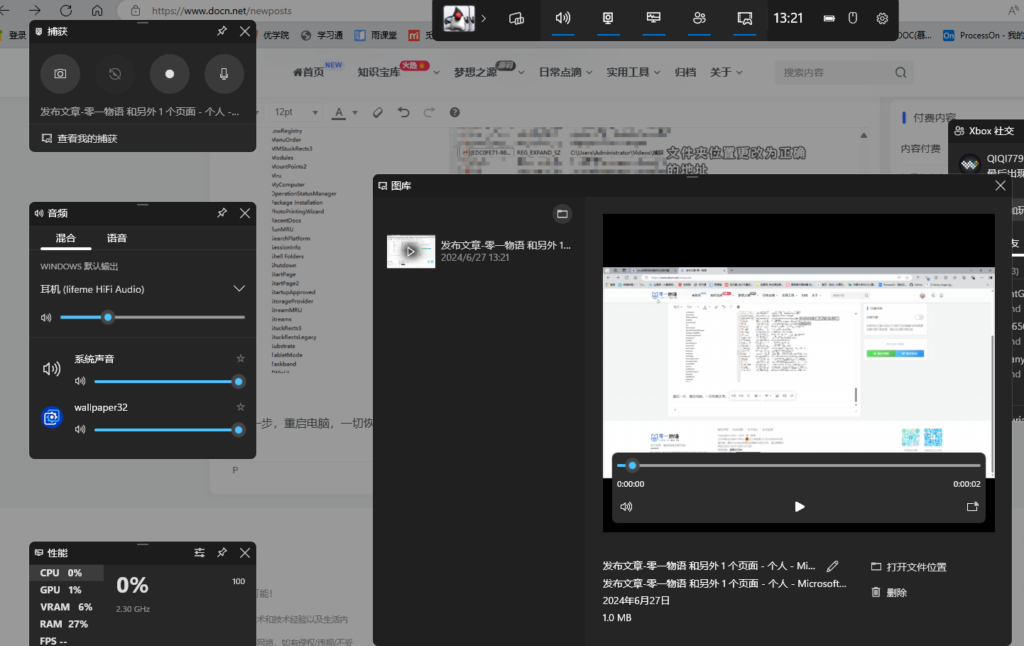
Task: Open the widget menu in Game Bar
Action: pos(516,18)
